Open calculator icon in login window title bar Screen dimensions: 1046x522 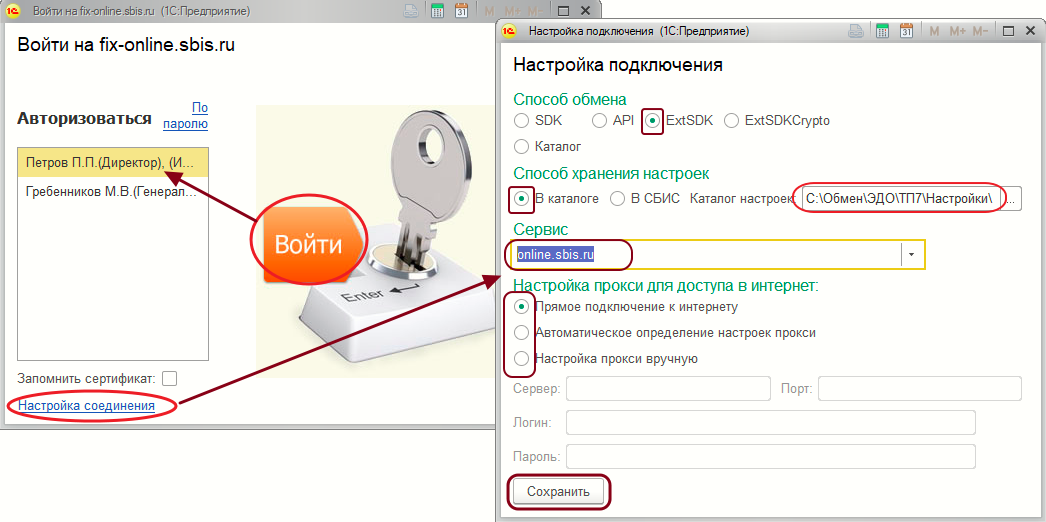437,10
